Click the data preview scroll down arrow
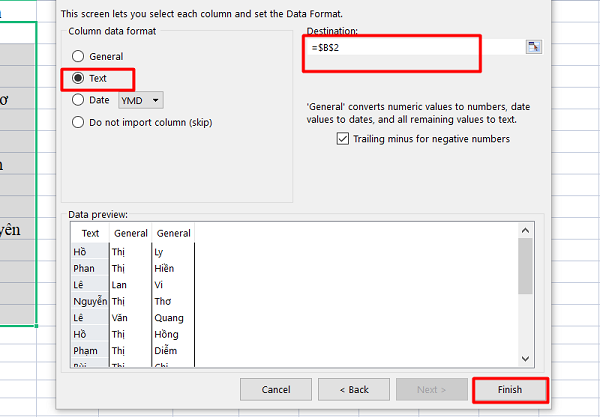Screen dimensions: 600x417 (x=525, y=358)
